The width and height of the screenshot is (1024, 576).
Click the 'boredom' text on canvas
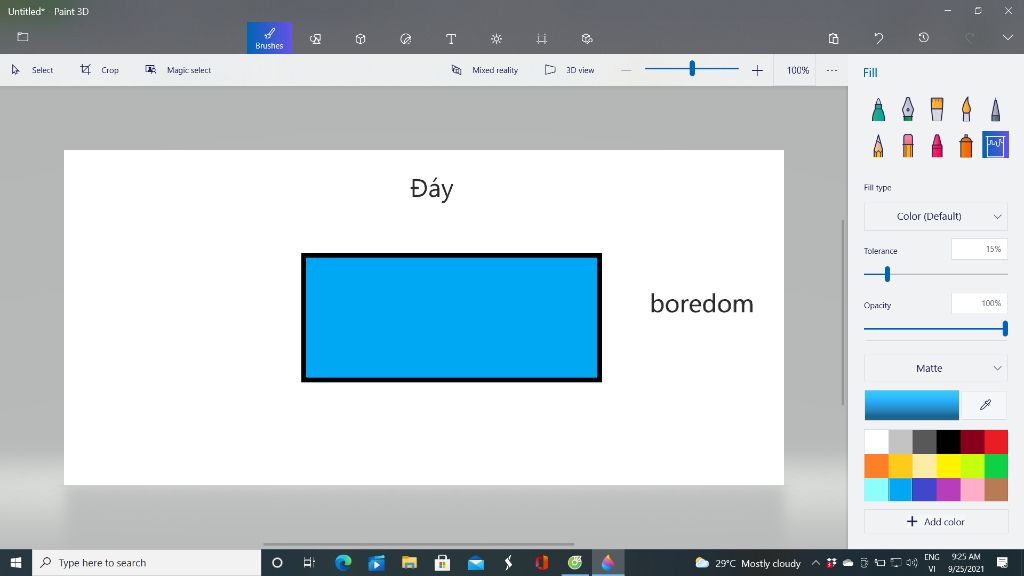pos(702,304)
